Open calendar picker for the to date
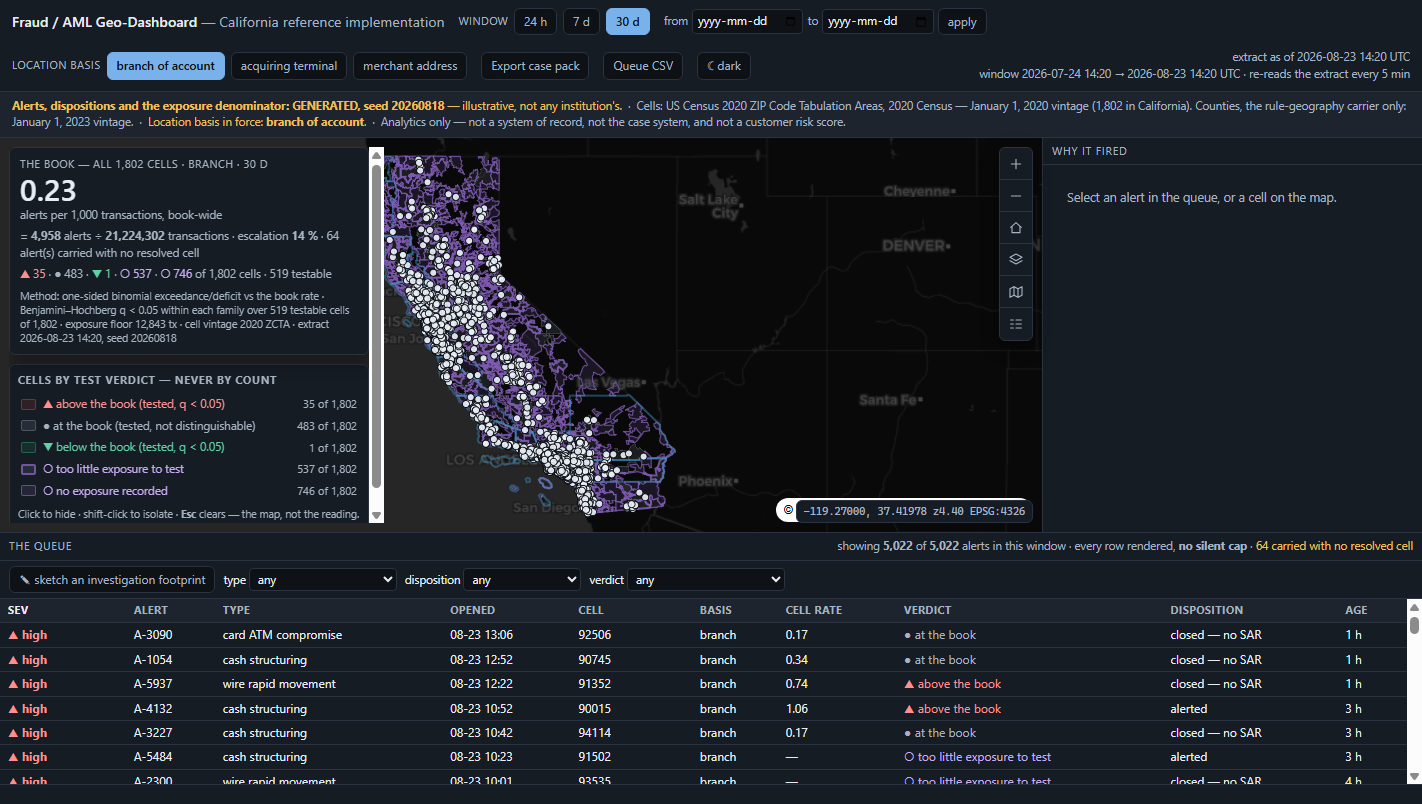Viewport: 1422px width, 804px height. (x=921, y=21)
